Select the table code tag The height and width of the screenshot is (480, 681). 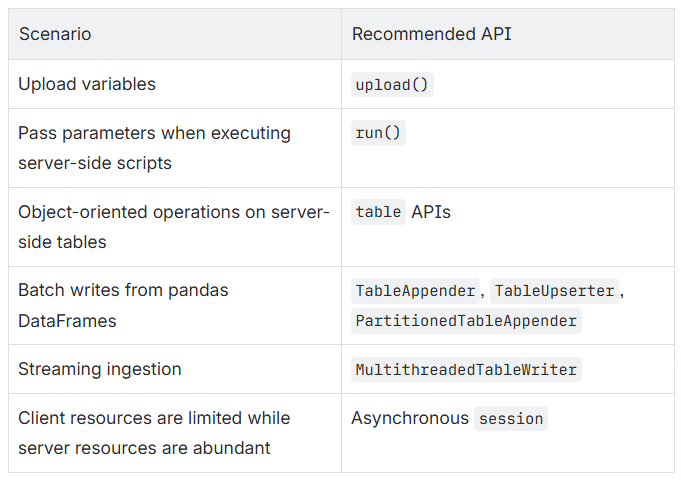[x=378, y=212]
